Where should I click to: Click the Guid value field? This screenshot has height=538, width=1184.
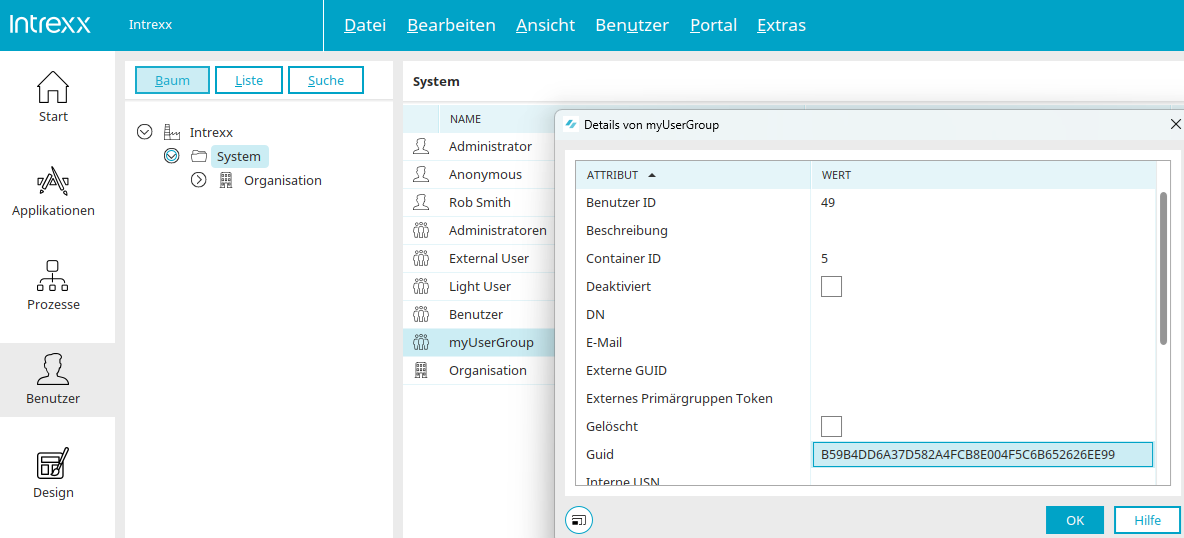tap(982, 455)
